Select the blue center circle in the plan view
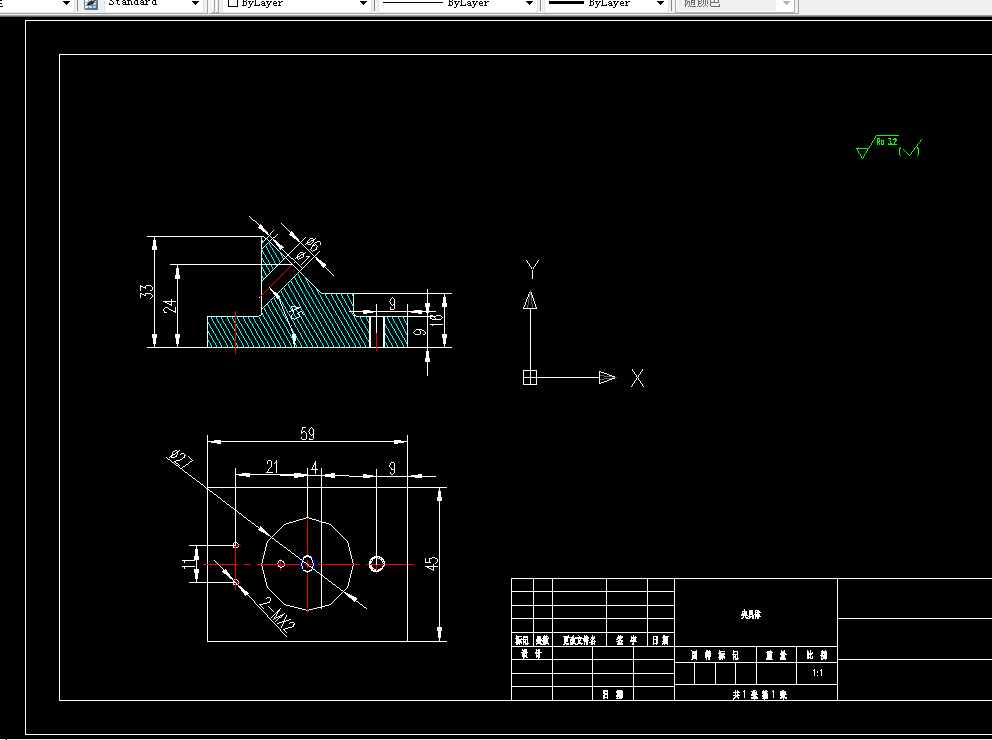Image resolution: width=992 pixels, height=740 pixels. click(307, 563)
